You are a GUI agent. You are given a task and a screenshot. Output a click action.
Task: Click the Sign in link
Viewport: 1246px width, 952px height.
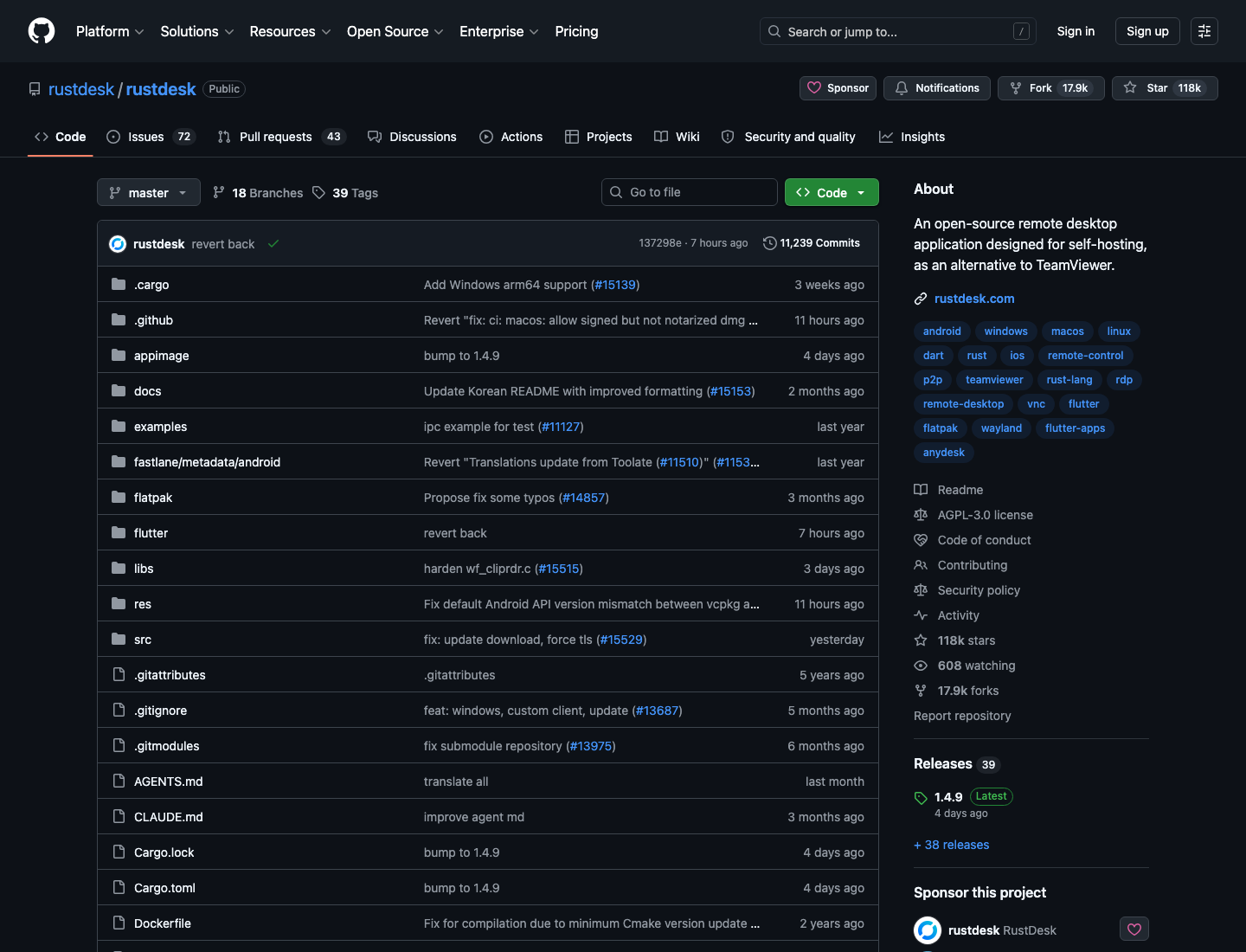click(x=1076, y=31)
